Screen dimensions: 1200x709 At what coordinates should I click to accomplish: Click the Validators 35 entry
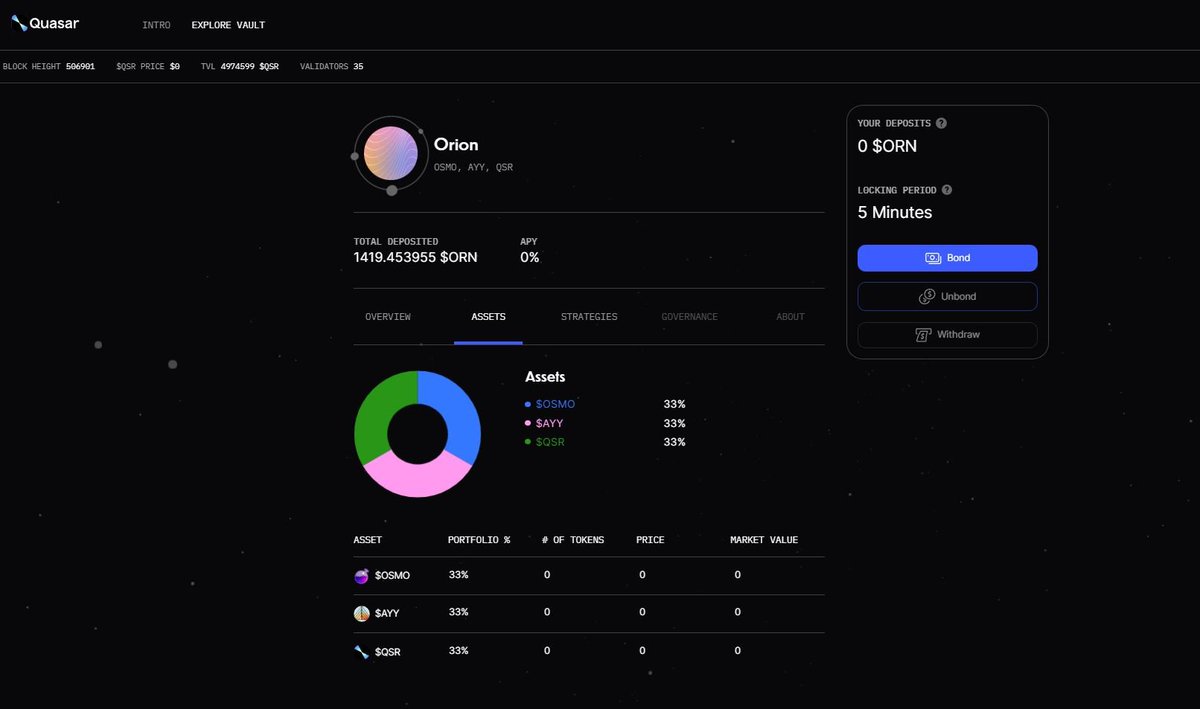332,66
